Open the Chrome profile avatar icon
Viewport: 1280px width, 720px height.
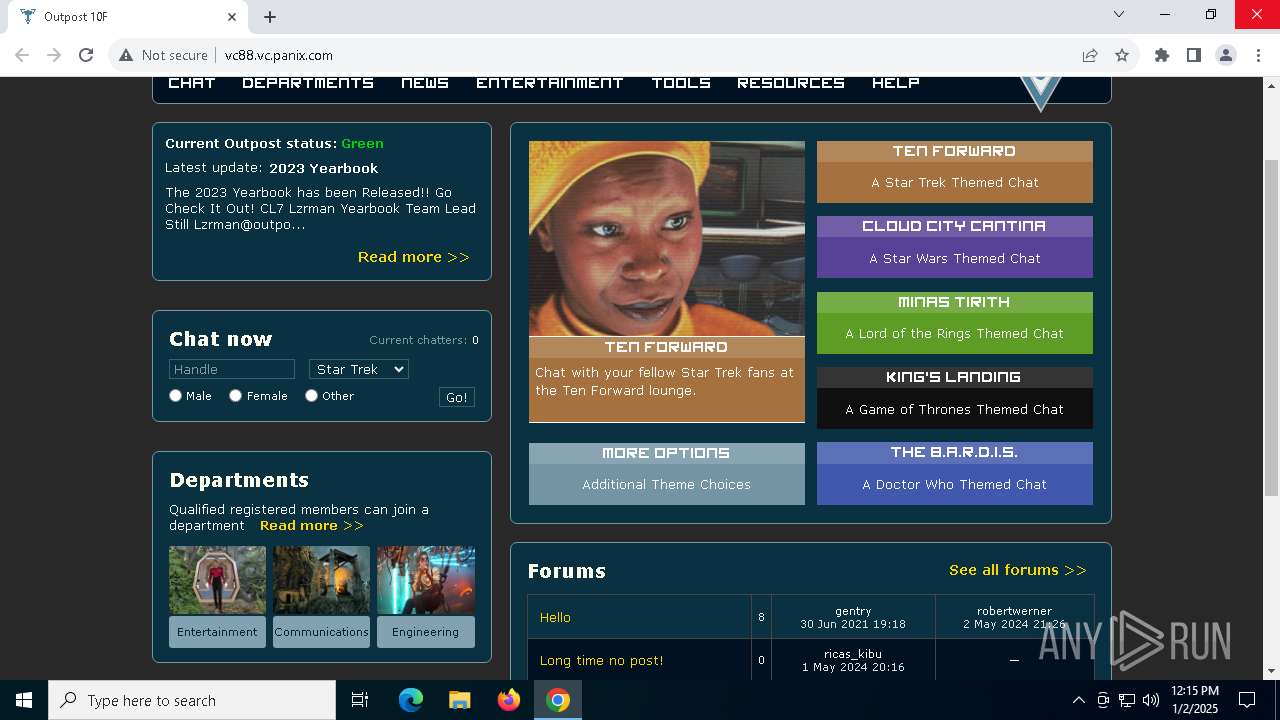[1226, 55]
